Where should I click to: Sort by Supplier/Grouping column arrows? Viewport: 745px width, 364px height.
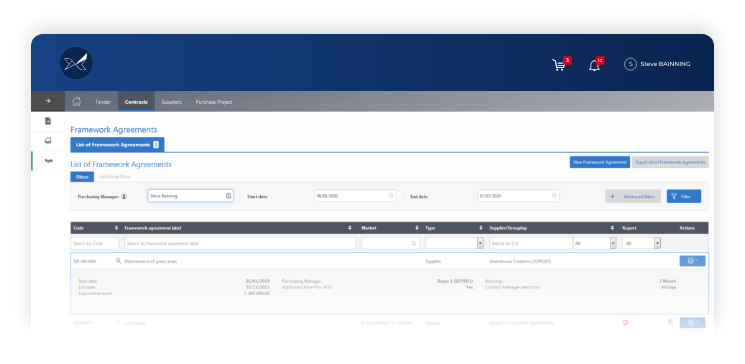612,228
